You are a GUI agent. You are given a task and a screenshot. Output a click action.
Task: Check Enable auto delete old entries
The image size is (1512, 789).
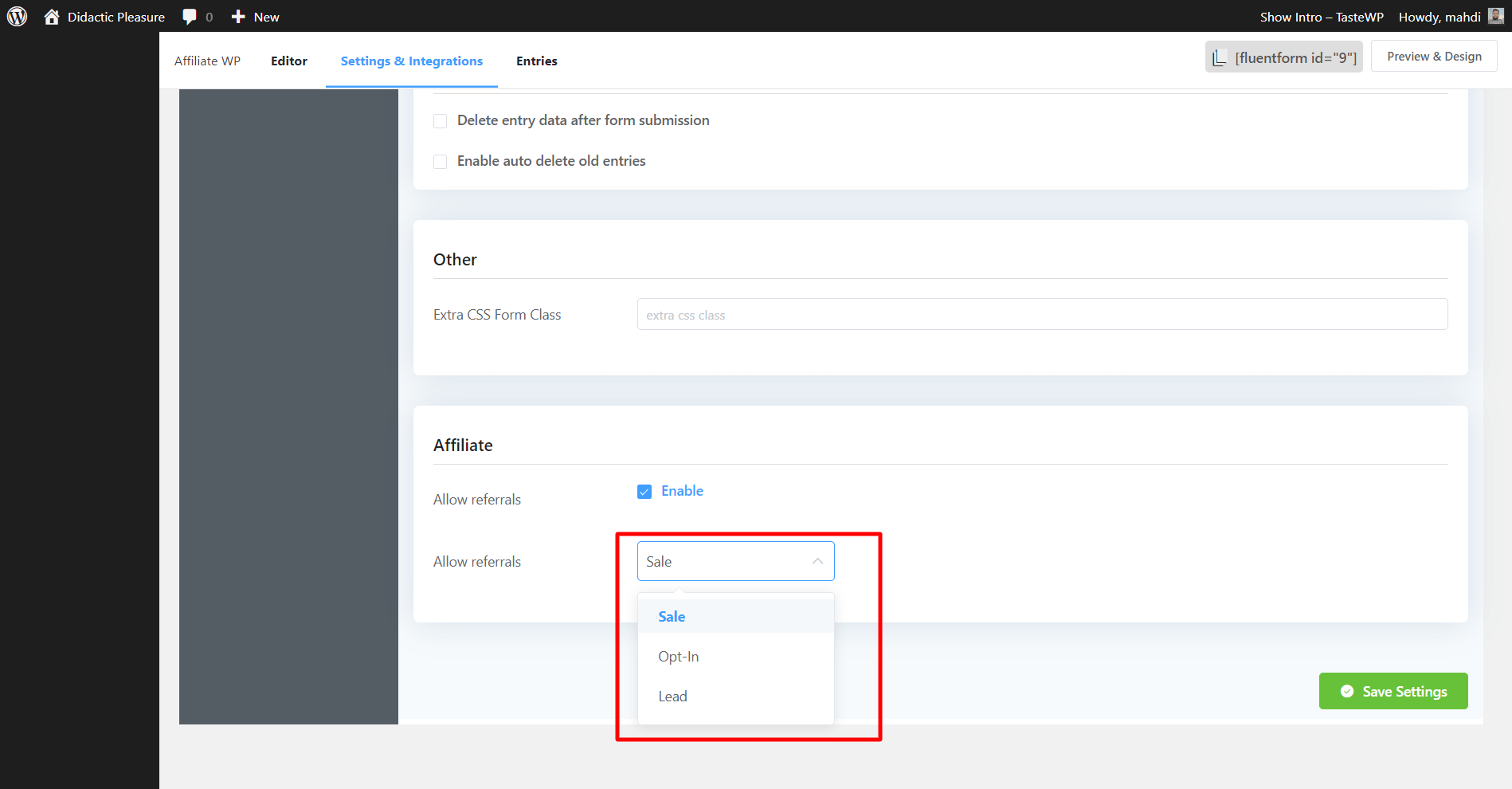441,162
